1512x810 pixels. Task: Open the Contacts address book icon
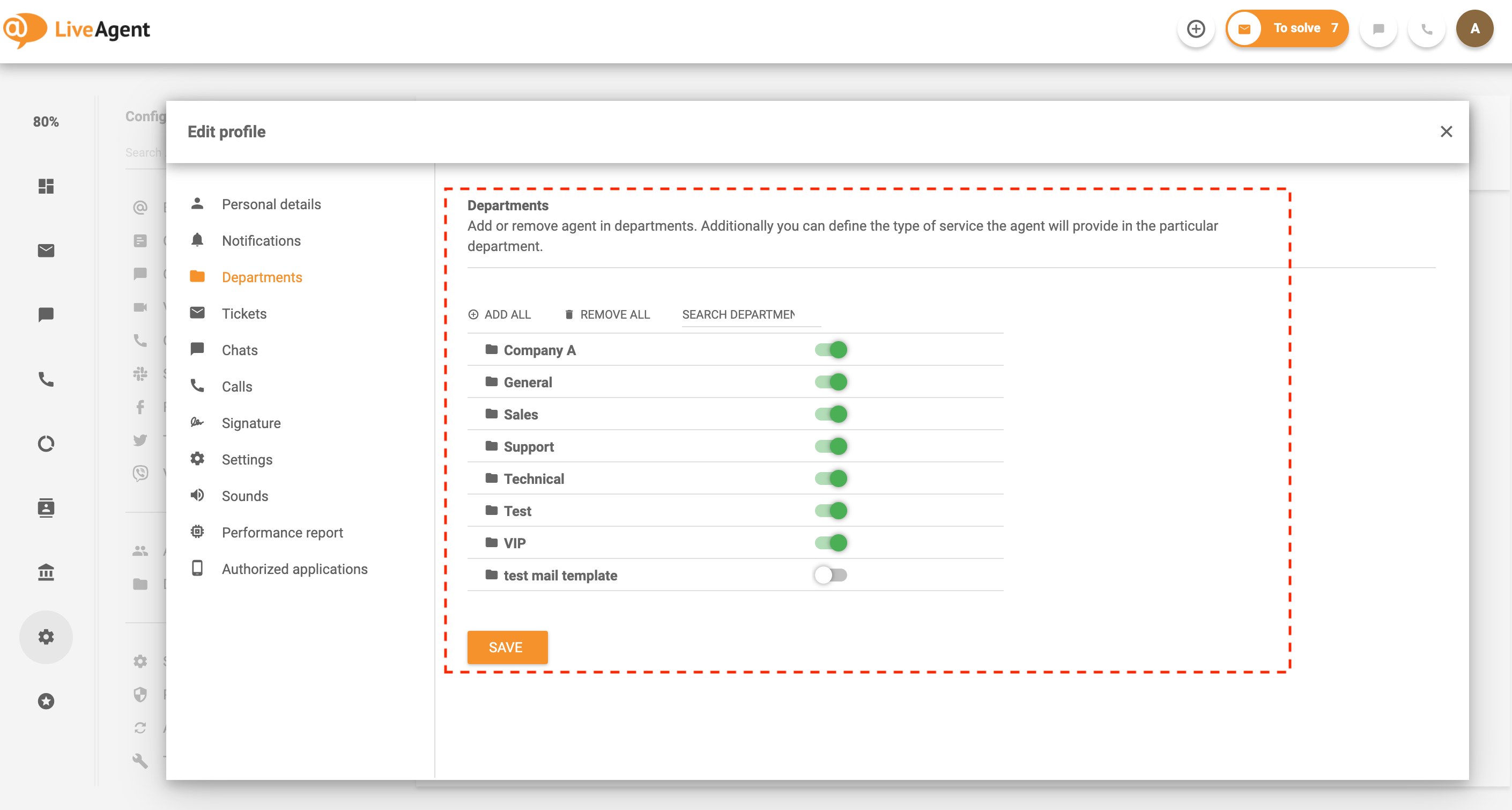tap(46, 508)
